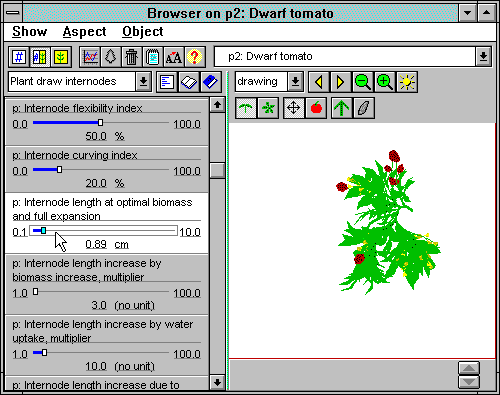Click the yellow sun icon
This screenshot has width=500, height=395.
(407, 82)
